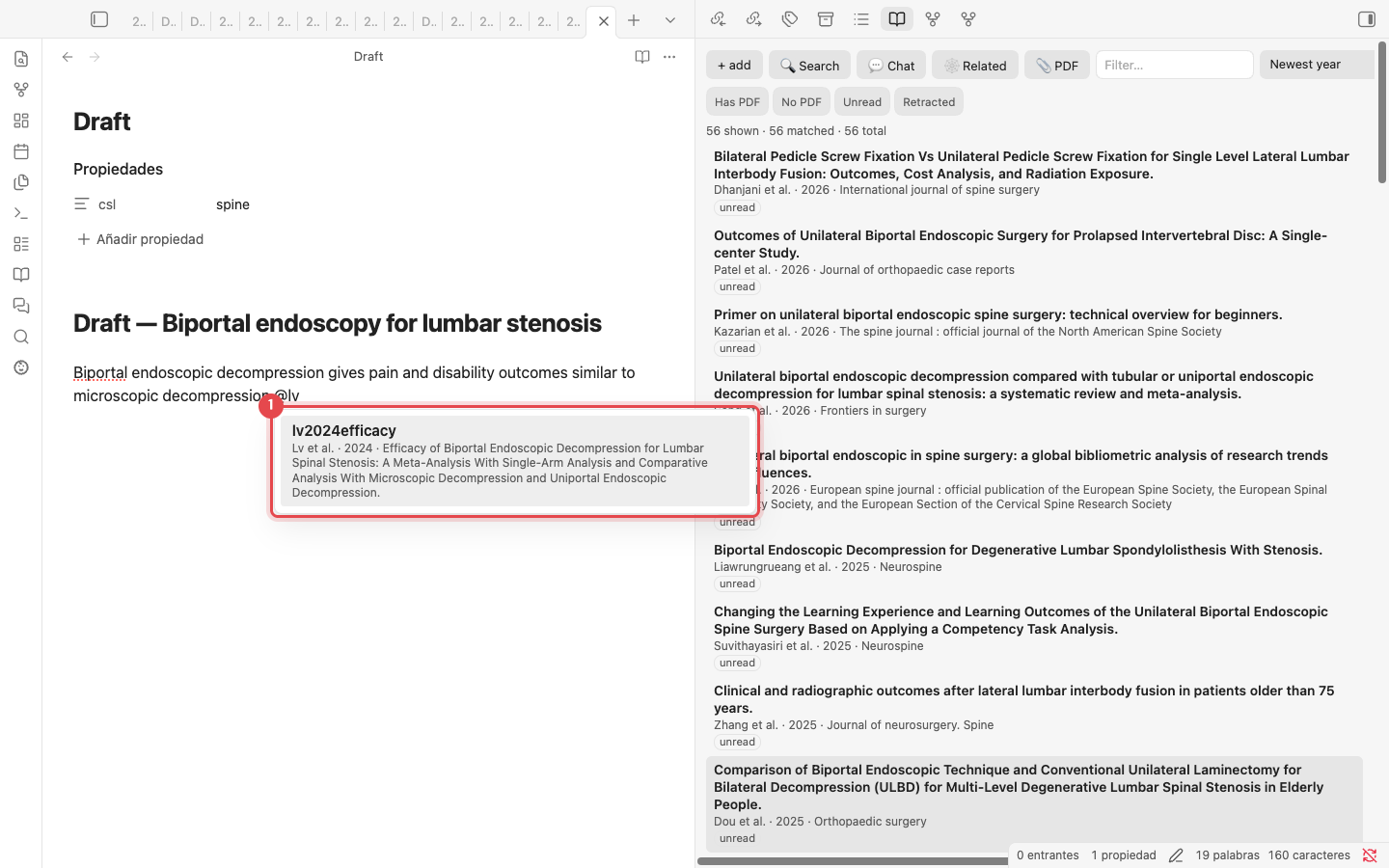
Task: Expand the tab list chevron
Action: click(x=670, y=20)
